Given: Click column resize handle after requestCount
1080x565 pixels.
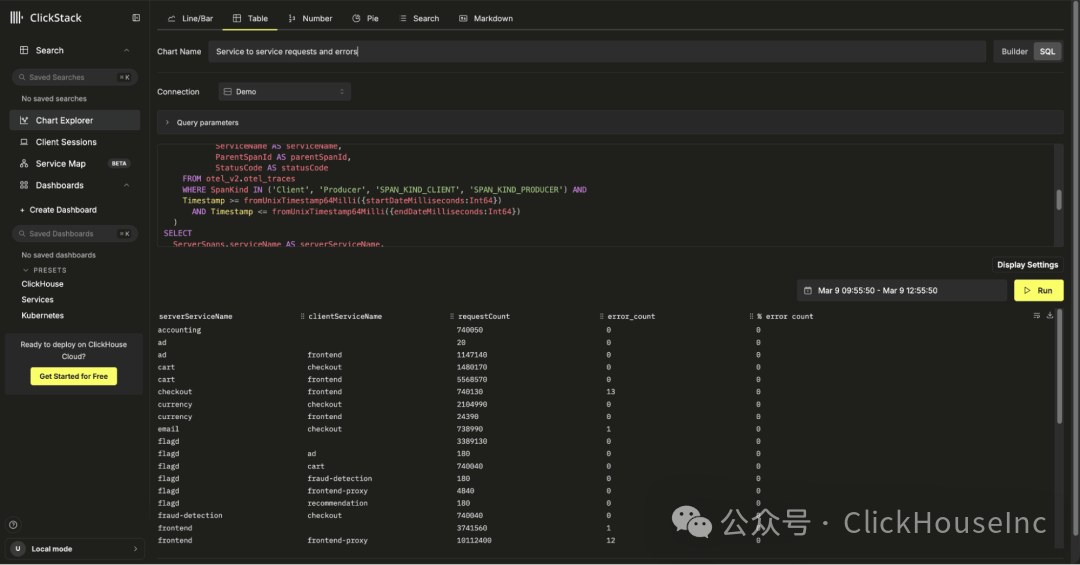Looking at the screenshot, I should coord(601,316).
